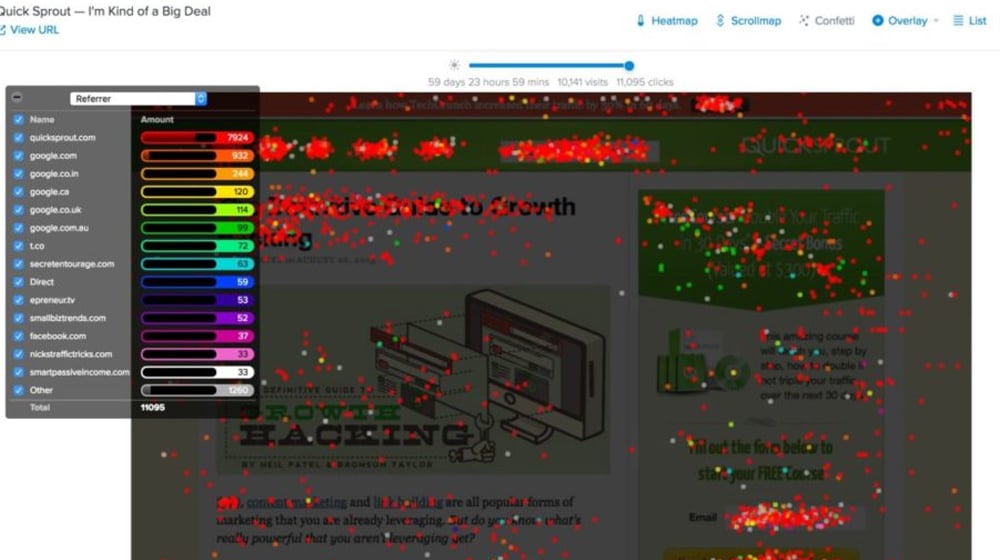Switch to Confetti view
The image size is (1000, 560).
tap(827, 20)
